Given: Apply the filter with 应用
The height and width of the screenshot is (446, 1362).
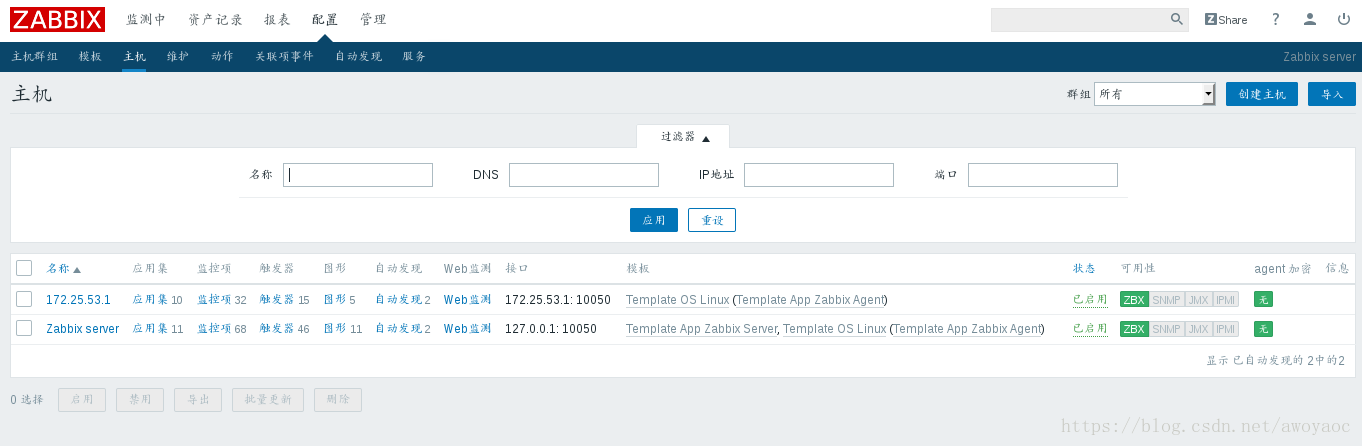Looking at the screenshot, I should [654, 220].
